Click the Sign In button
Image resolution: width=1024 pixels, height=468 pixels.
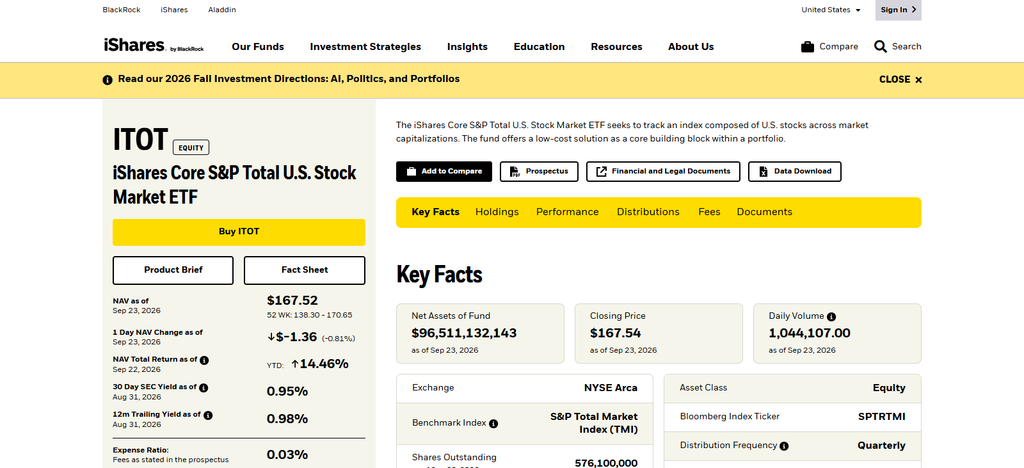(898, 10)
